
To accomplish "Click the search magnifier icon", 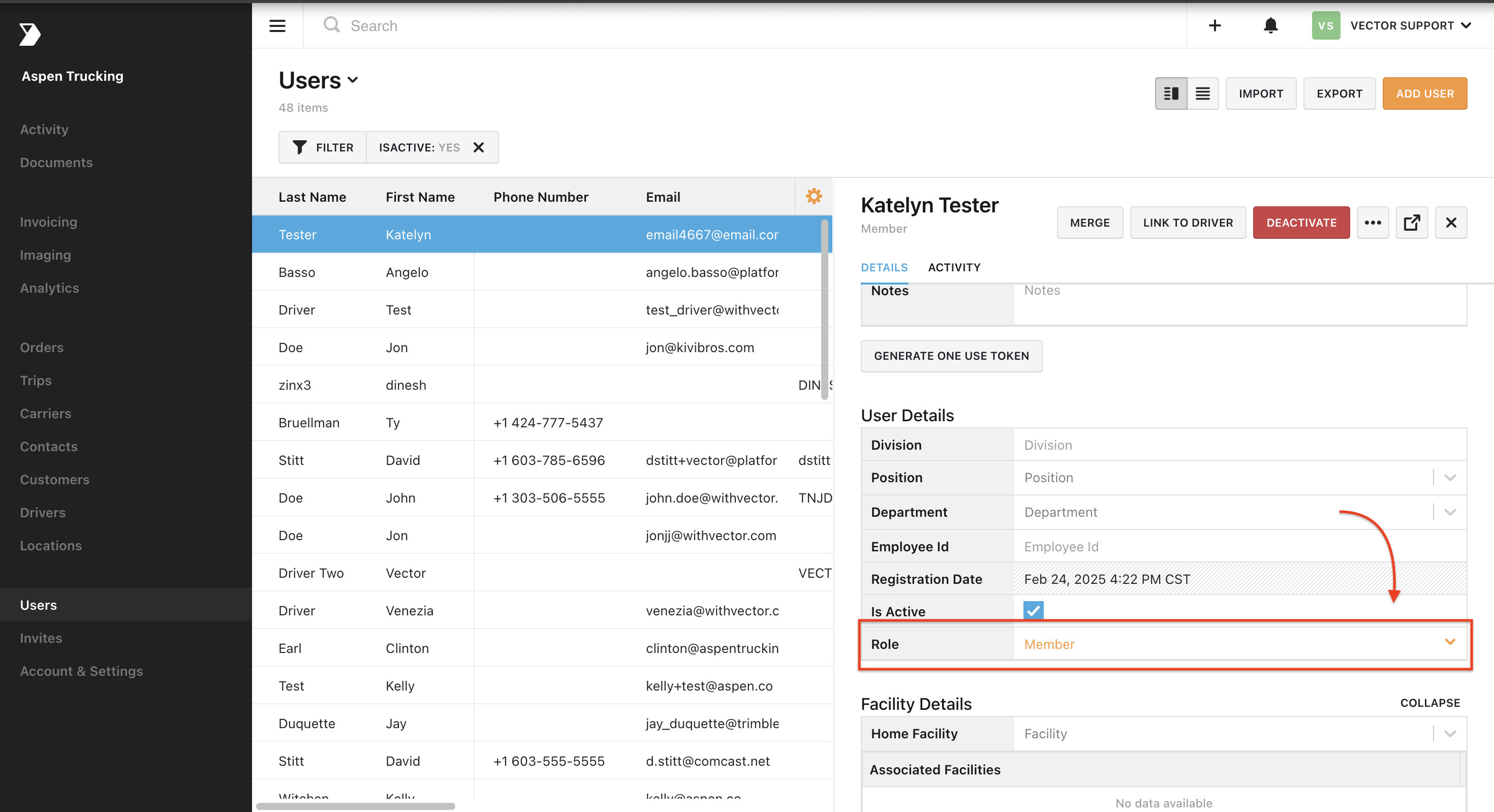I will 331,25.
